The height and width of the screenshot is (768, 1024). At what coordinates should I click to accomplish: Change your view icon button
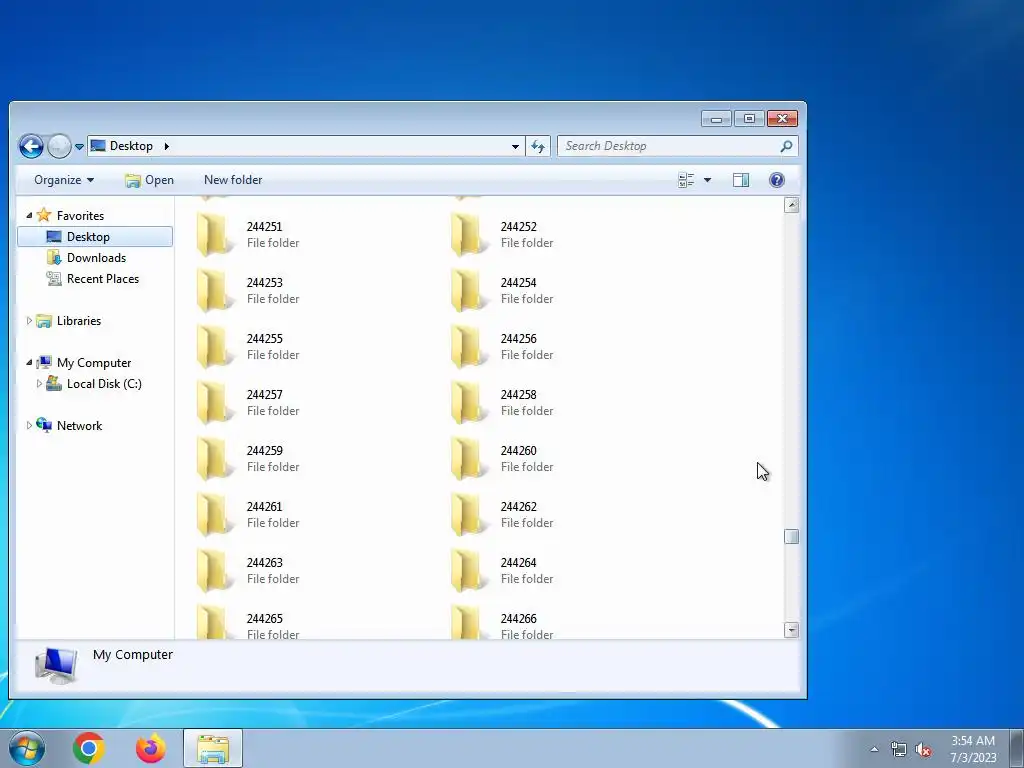point(686,180)
